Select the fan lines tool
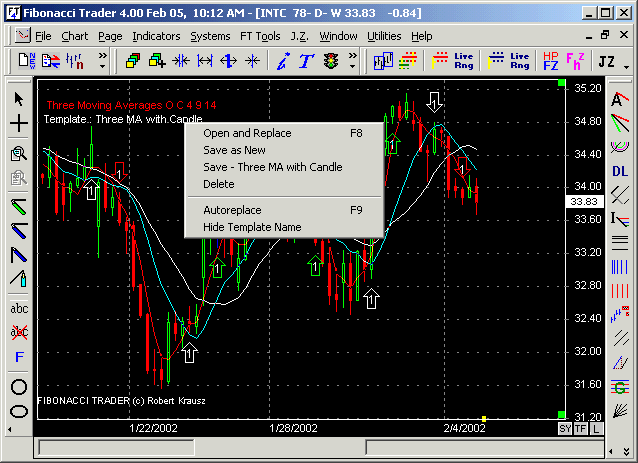 tap(620, 411)
